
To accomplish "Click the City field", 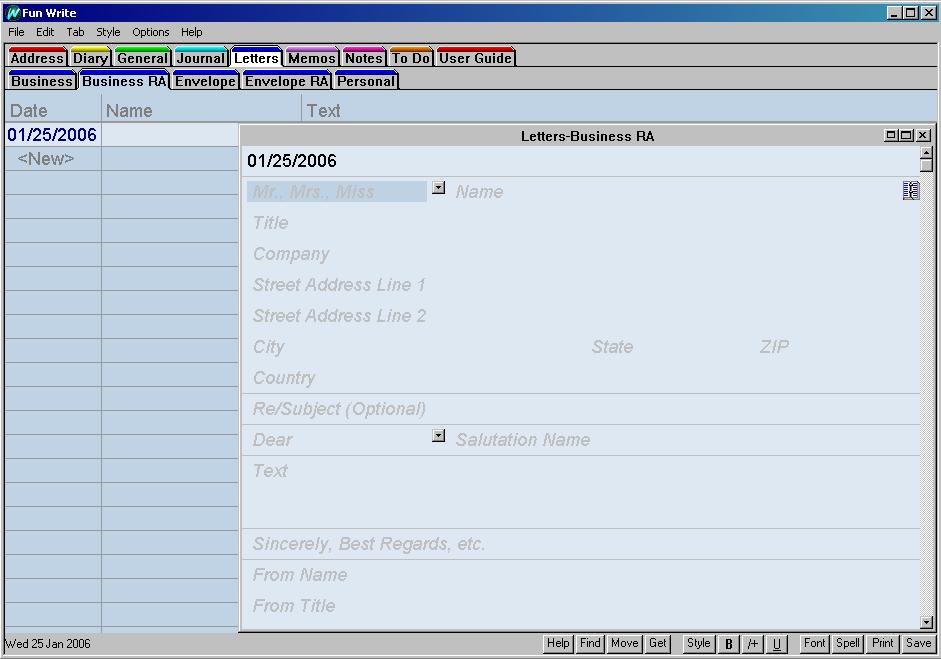I will [x=415, y=347].
